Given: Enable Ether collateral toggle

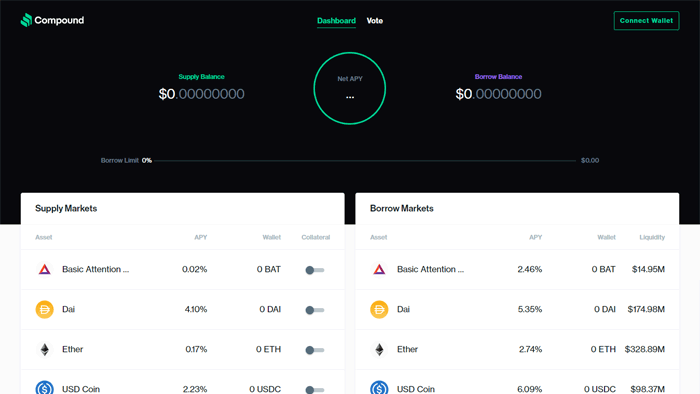Looking at the screenshot, I should click(x=315, y=350).
